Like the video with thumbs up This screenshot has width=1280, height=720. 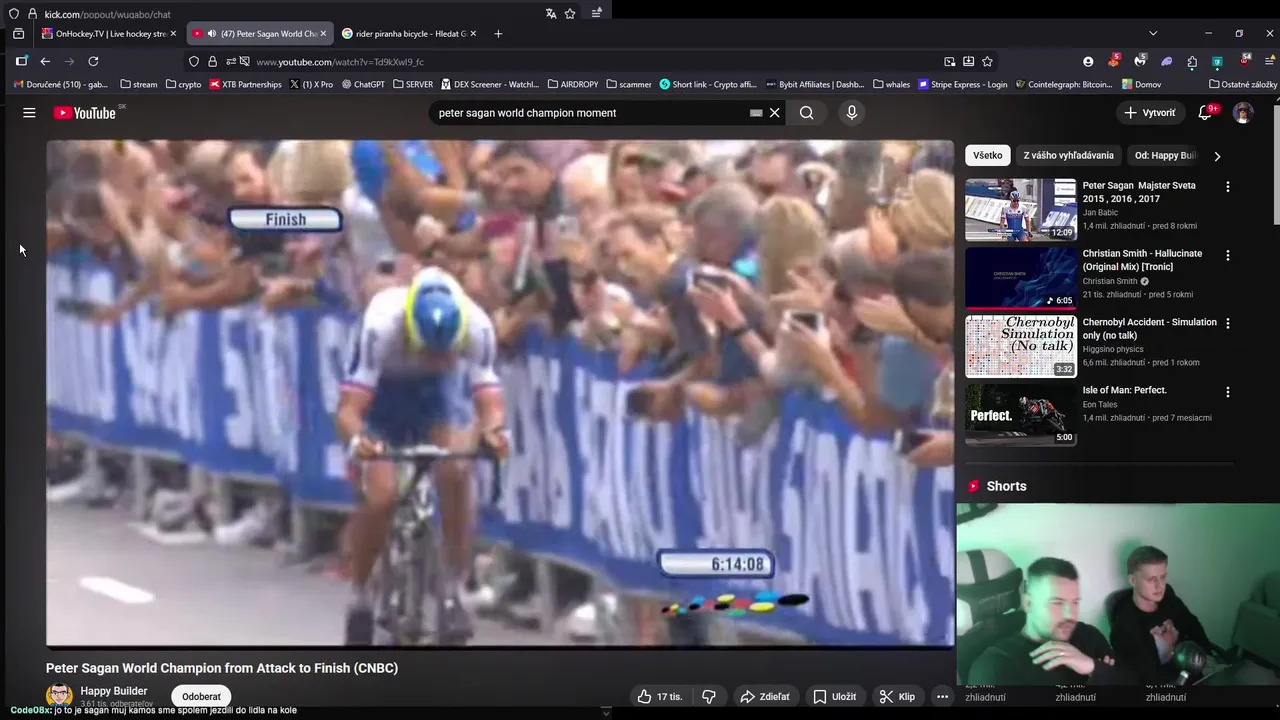pos(660,696)
